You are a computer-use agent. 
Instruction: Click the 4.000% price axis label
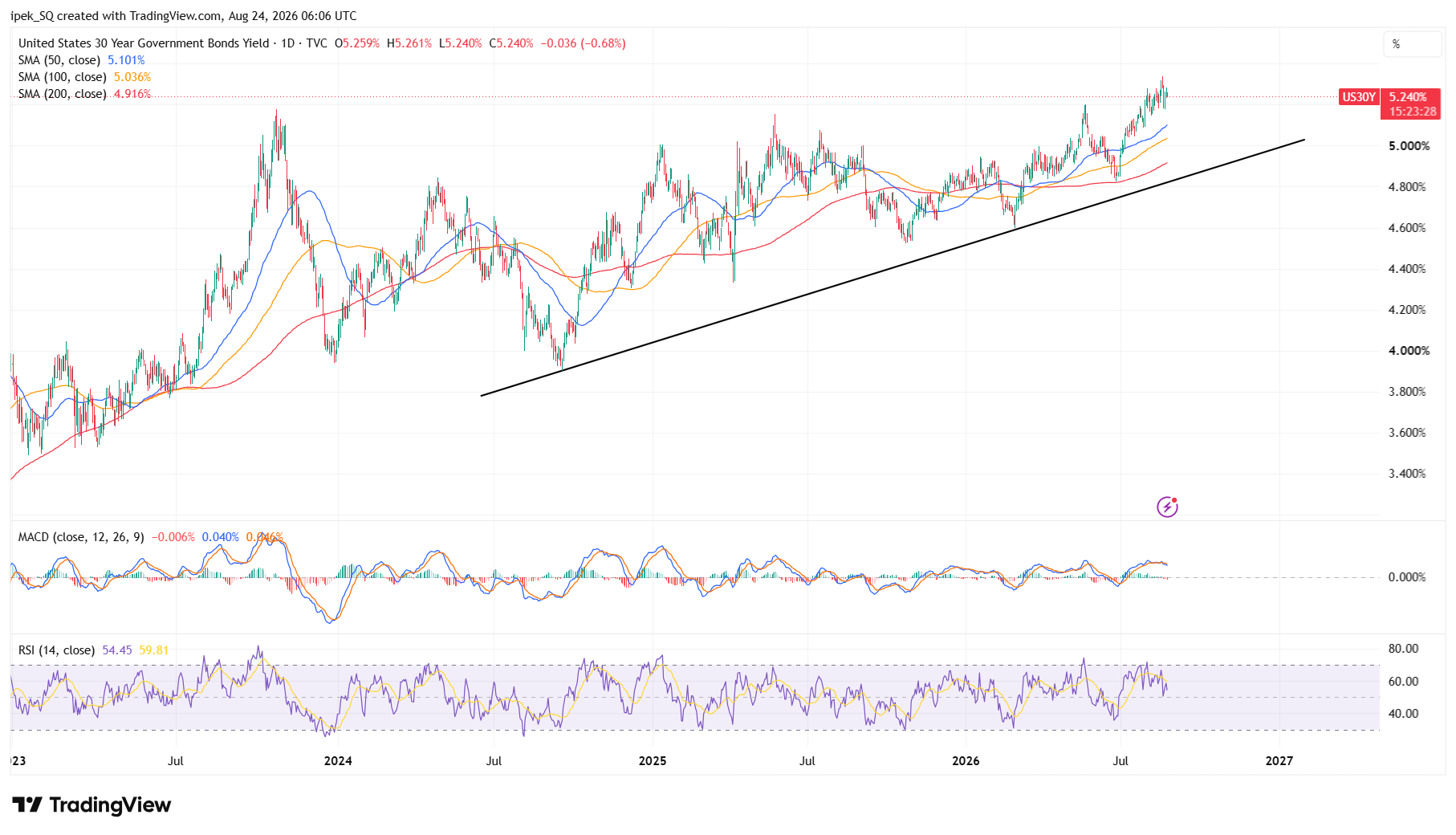point(1409,351)
